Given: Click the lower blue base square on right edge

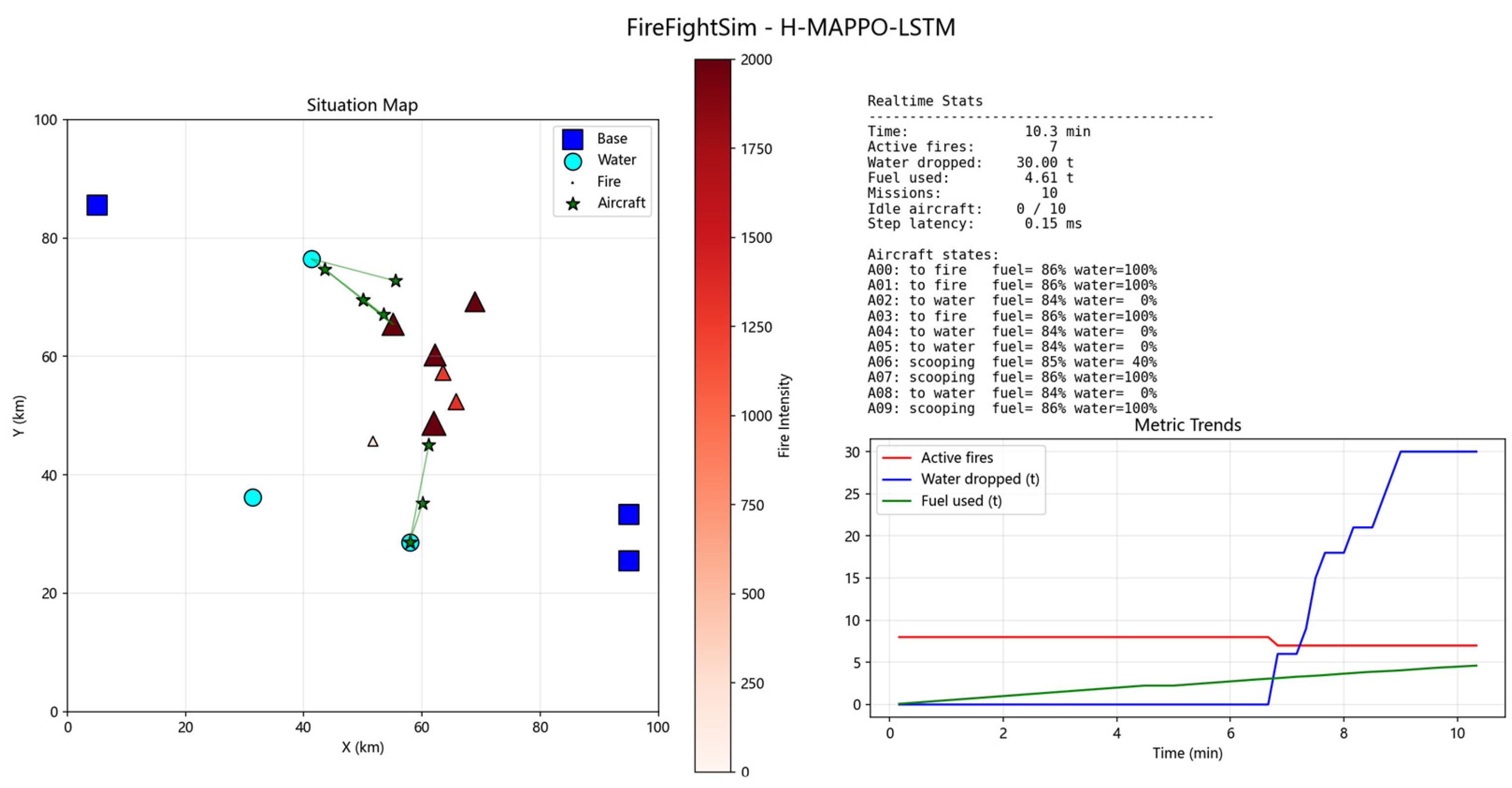Looking at the screenshot, I should (629, 561).
